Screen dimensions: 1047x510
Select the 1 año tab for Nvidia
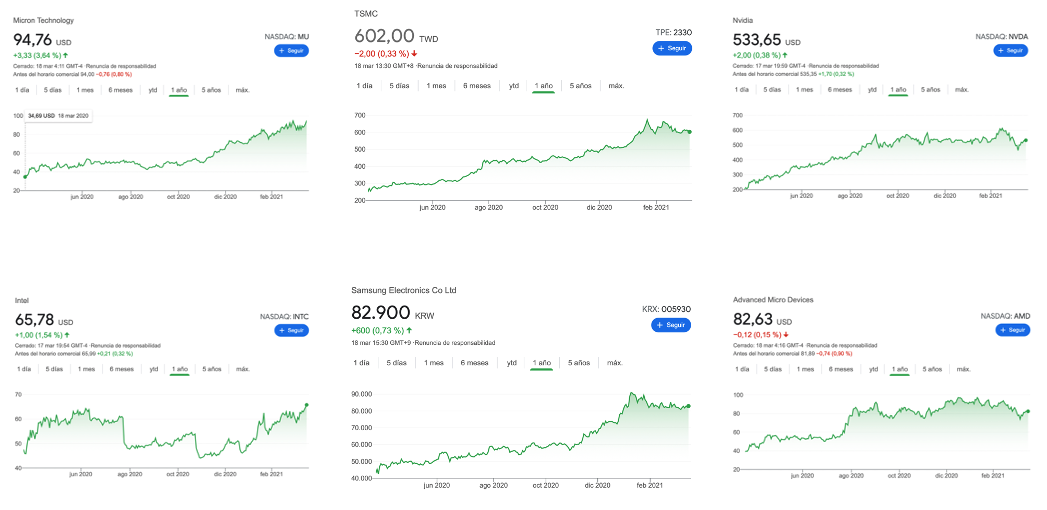click(898, 90)
